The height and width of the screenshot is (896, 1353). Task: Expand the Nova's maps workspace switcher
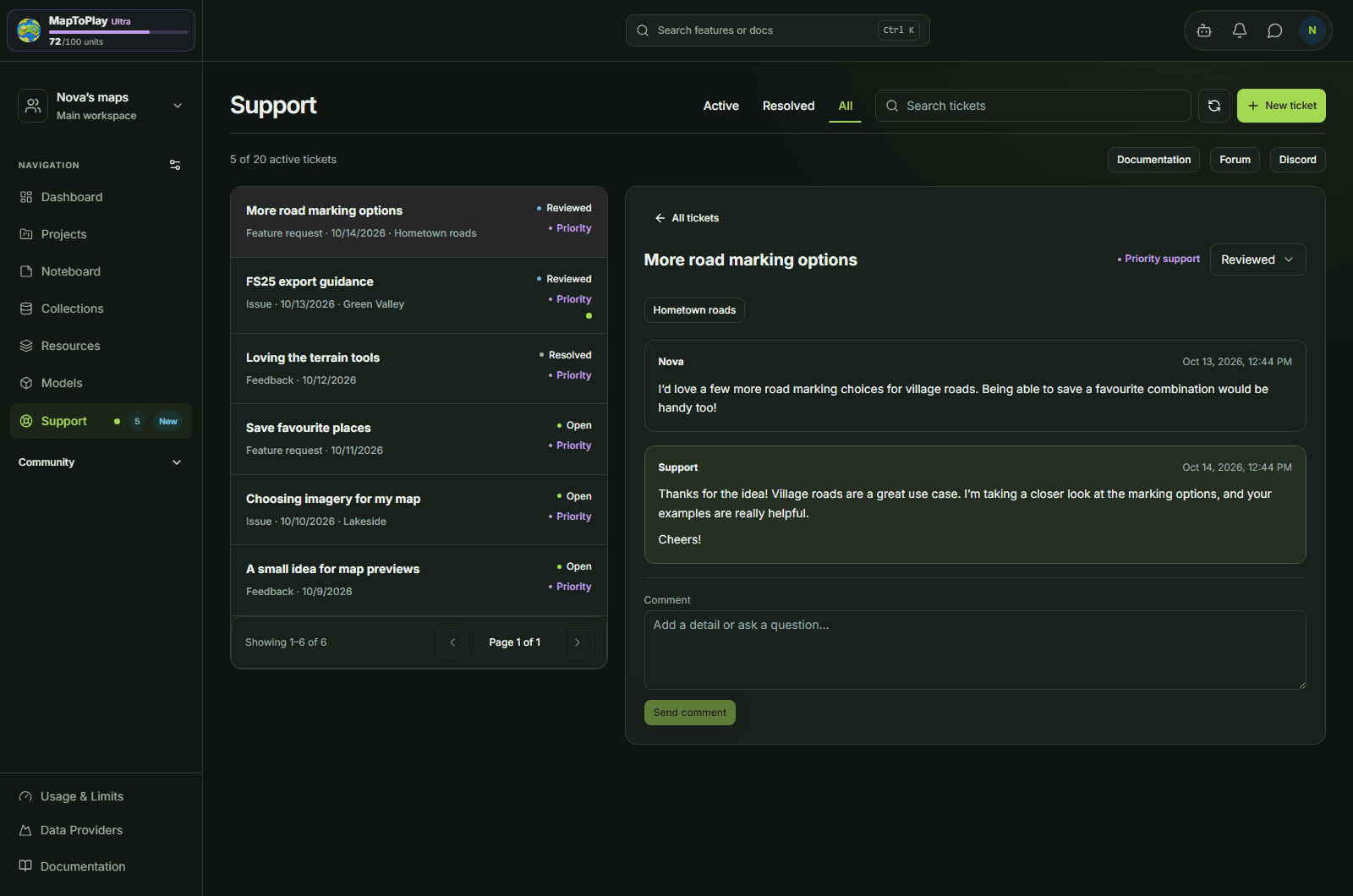pyautogui.click(x=101, y=106)
